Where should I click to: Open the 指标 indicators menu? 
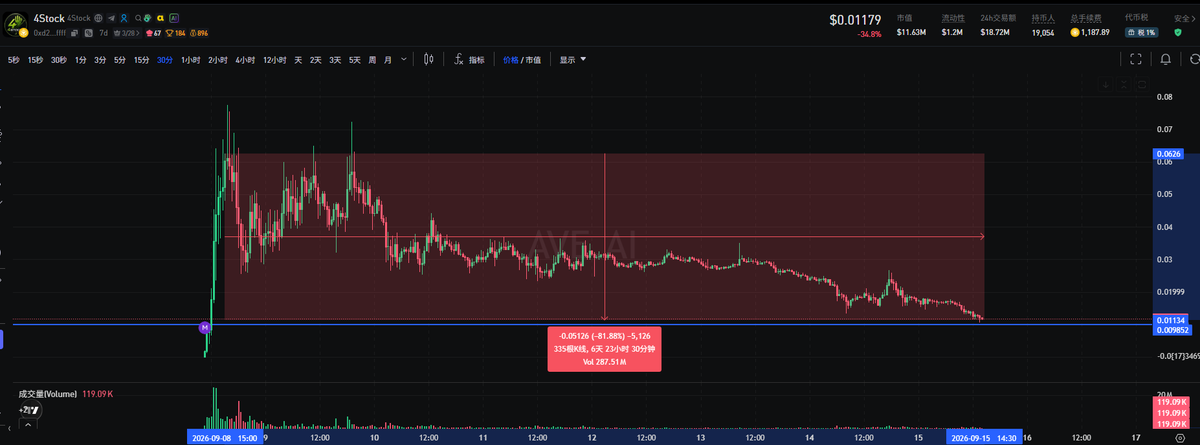pos(469,60)
